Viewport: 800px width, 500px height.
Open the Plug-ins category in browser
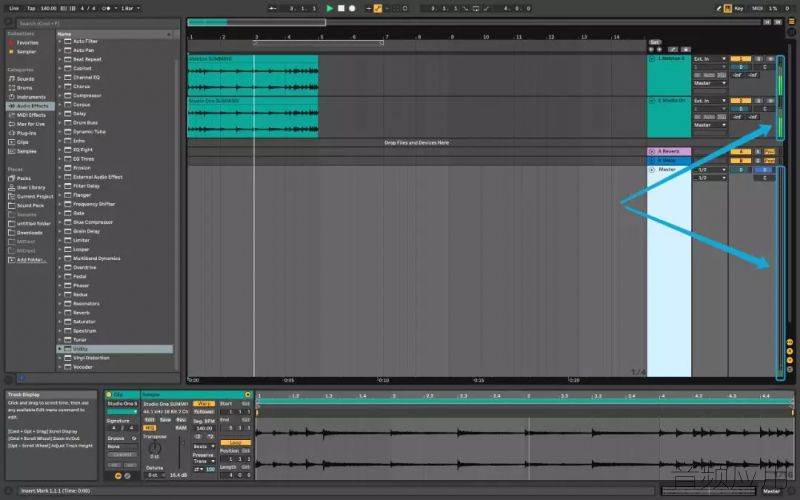[x=27, y=133]
